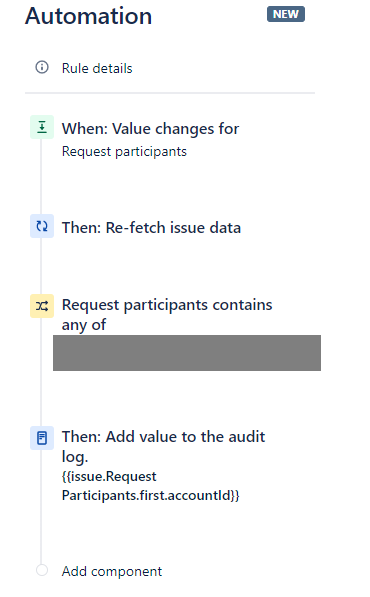Open the Rule details section
The width and height of the screenshot is (370, 597).
tap(97, 68)
